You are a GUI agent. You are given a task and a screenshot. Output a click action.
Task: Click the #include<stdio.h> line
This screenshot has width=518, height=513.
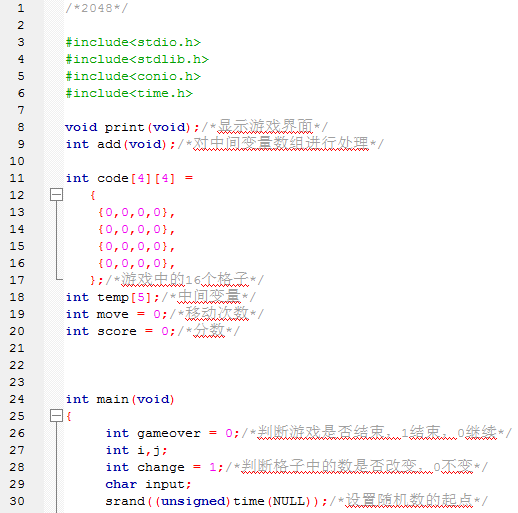coord(133,42)
